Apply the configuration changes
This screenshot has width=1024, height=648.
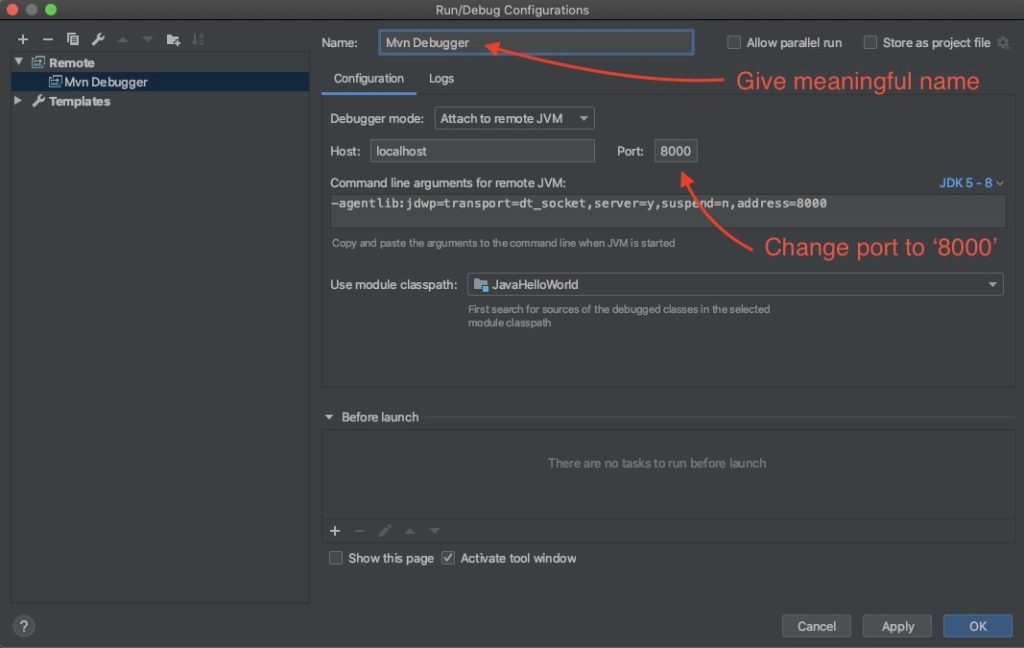click(896, 625)
